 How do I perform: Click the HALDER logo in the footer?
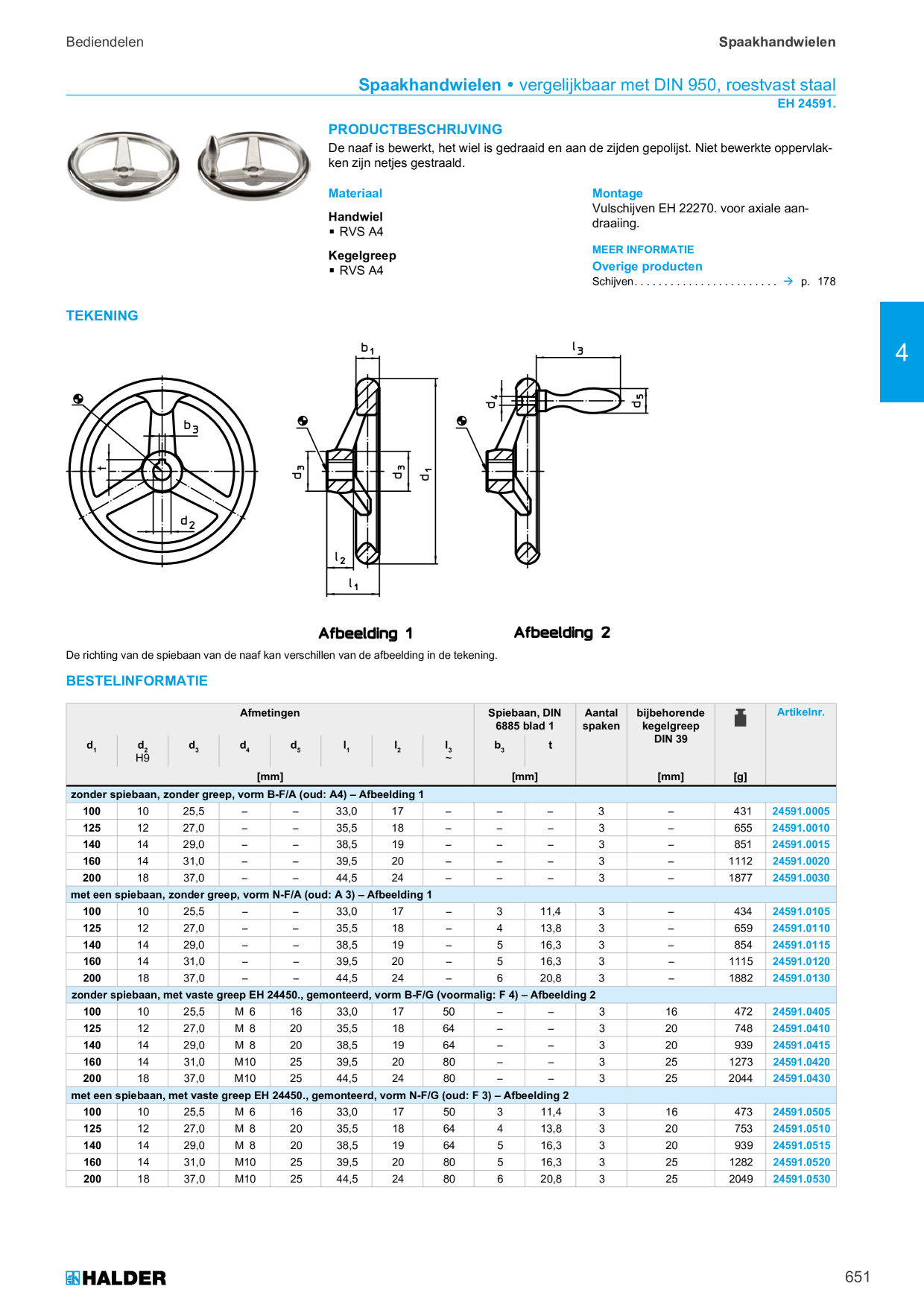coord(115,1278)
